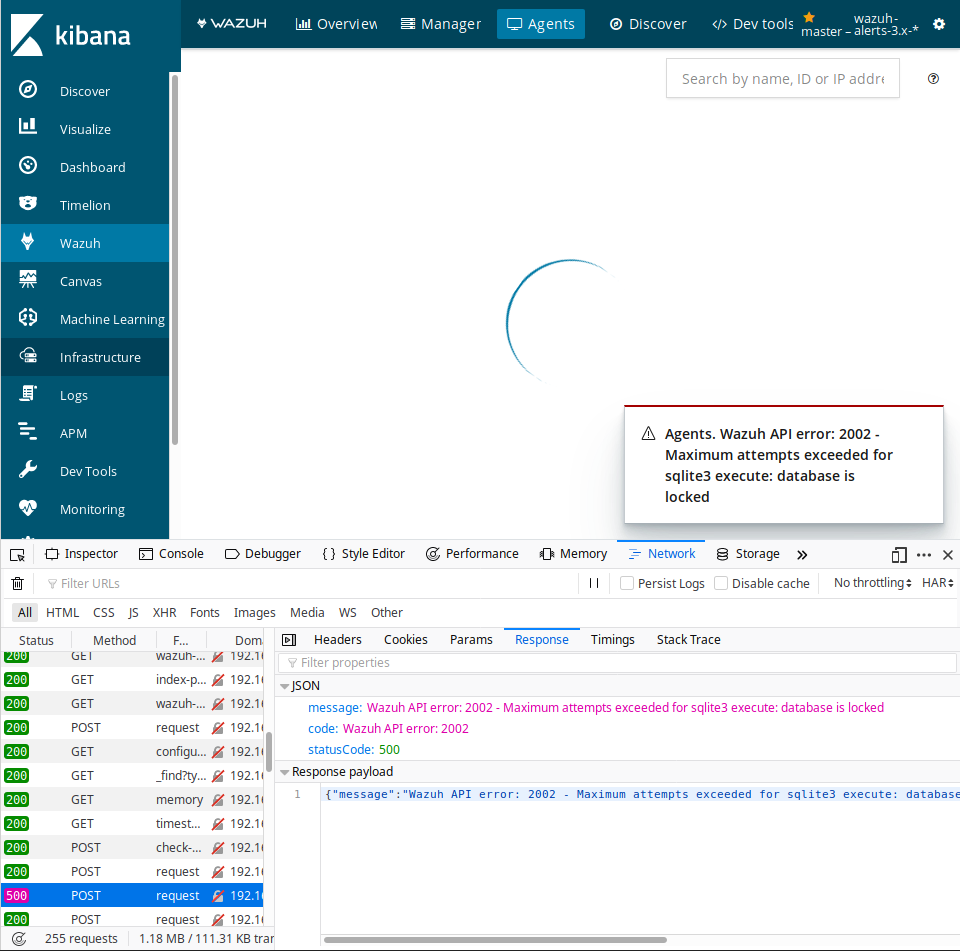Enable Persist Logs
Screen dimensions: 960x951
pyautogui.click(x=625, y=582)
